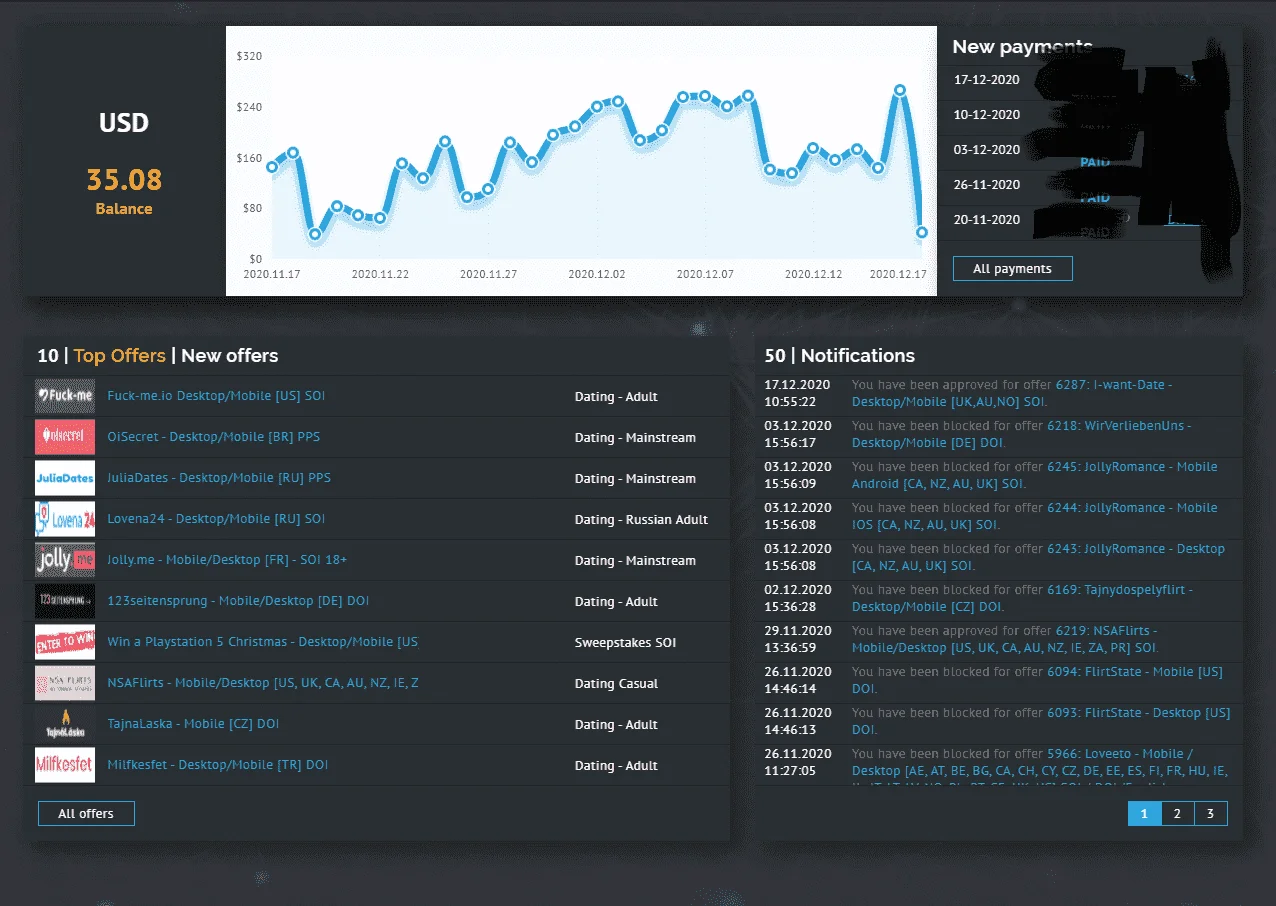Go to notifications page 3
Viewport: 1276px width, 906px height.
click(1210, 814)
